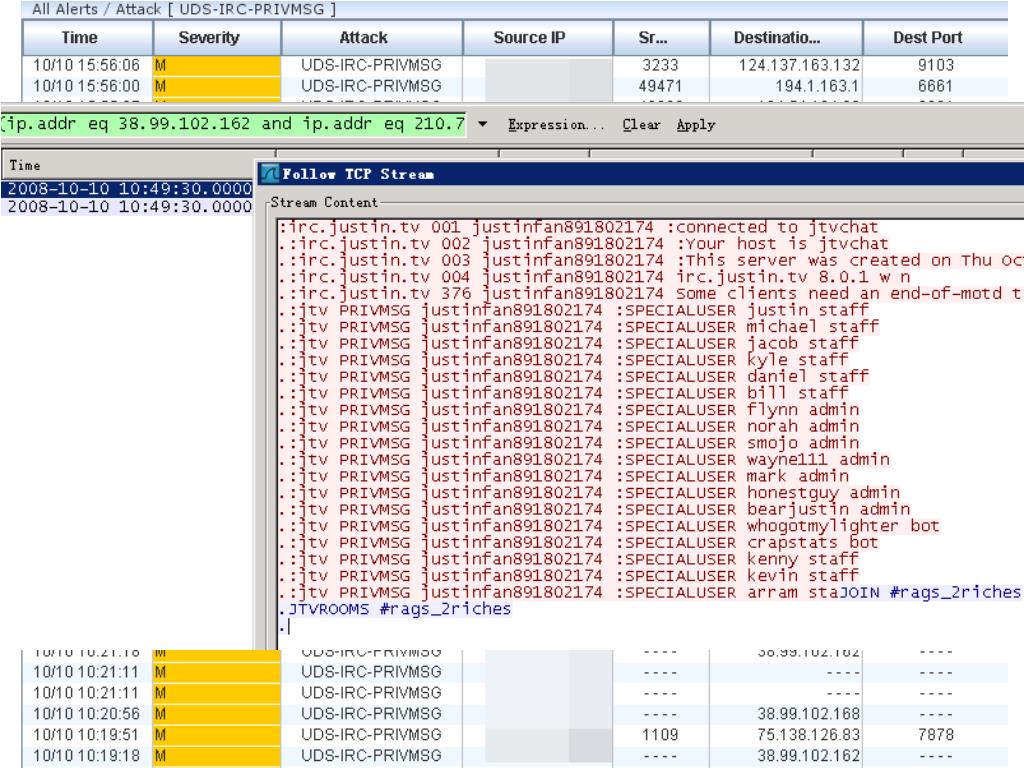Click the "All Alerts / Attack" breadcrumb title
Screen dimensions: 1024x768
(184, 9)
